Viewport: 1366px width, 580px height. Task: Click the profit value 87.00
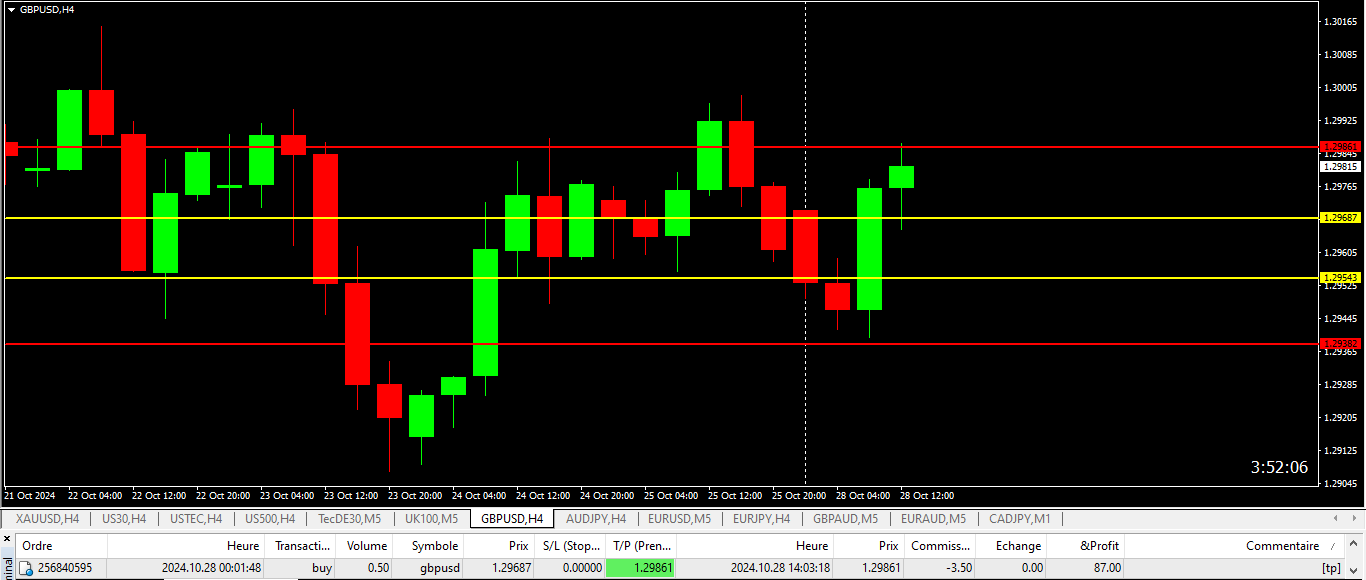[x=1105, y=568]
